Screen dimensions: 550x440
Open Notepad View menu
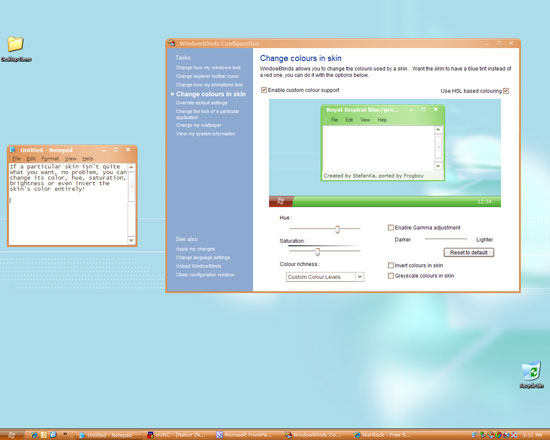click(x=70, y=159)
